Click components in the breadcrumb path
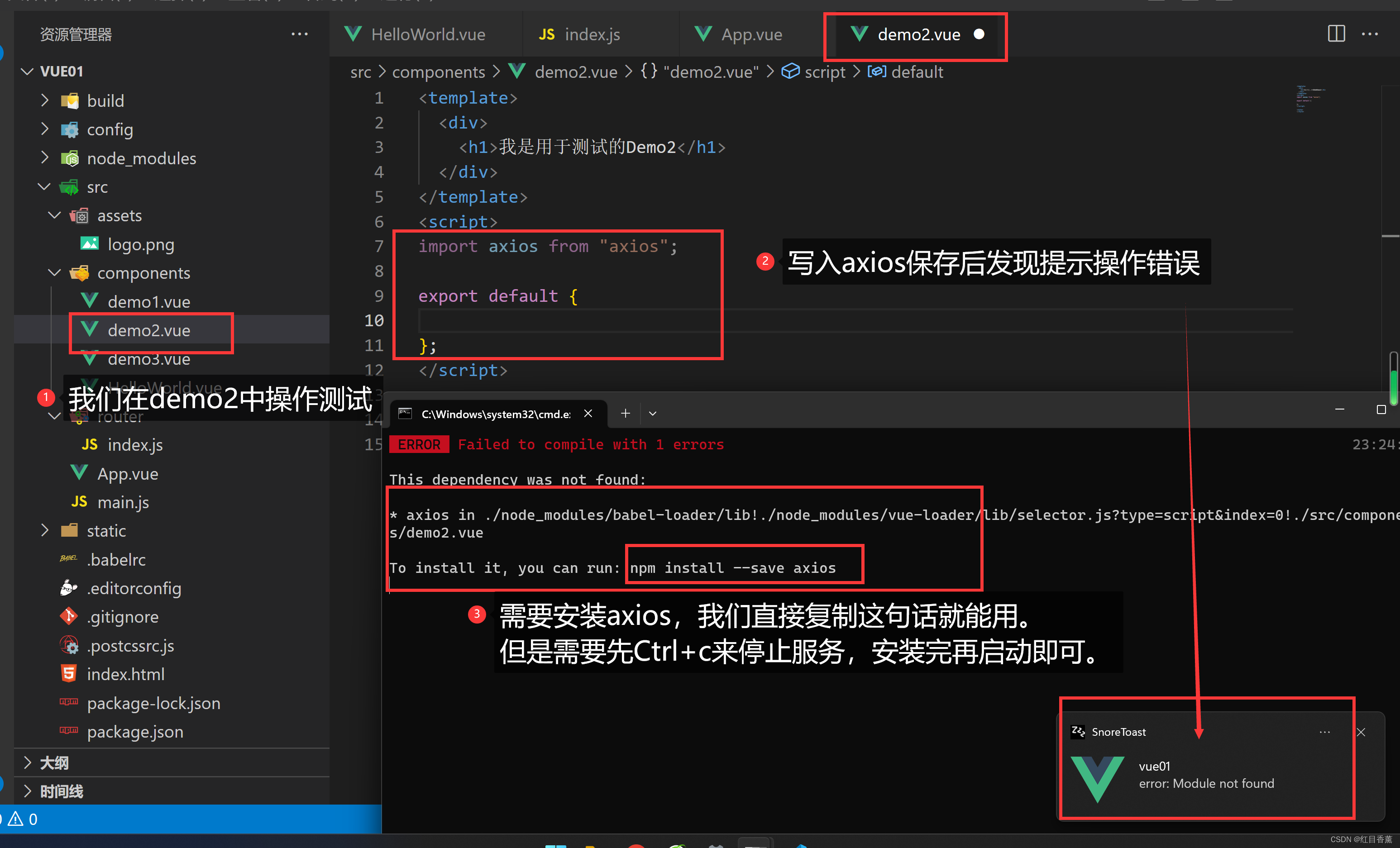 pos(438,72)
